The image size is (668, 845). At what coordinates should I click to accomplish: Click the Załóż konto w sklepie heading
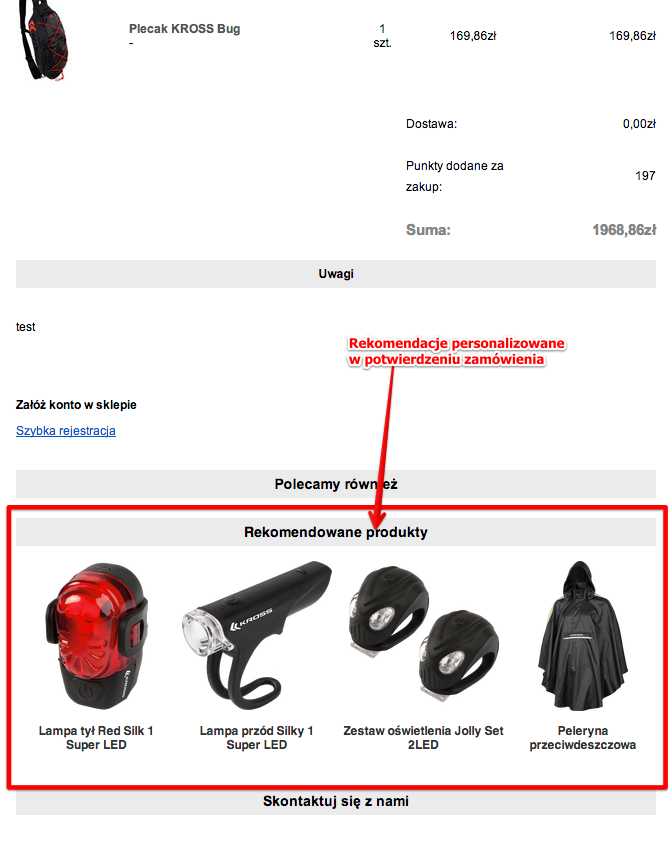(76, 405)
